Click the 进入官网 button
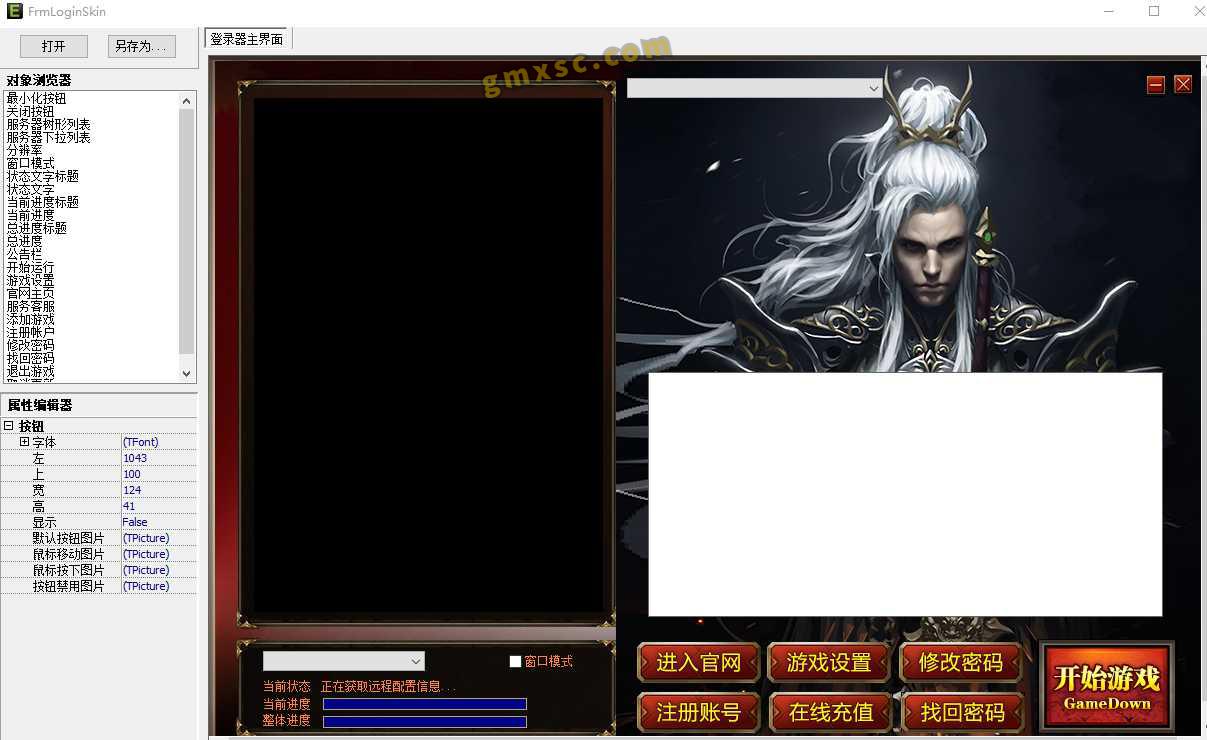This screenshot has height=740, width=1207. tap(698, 662)
